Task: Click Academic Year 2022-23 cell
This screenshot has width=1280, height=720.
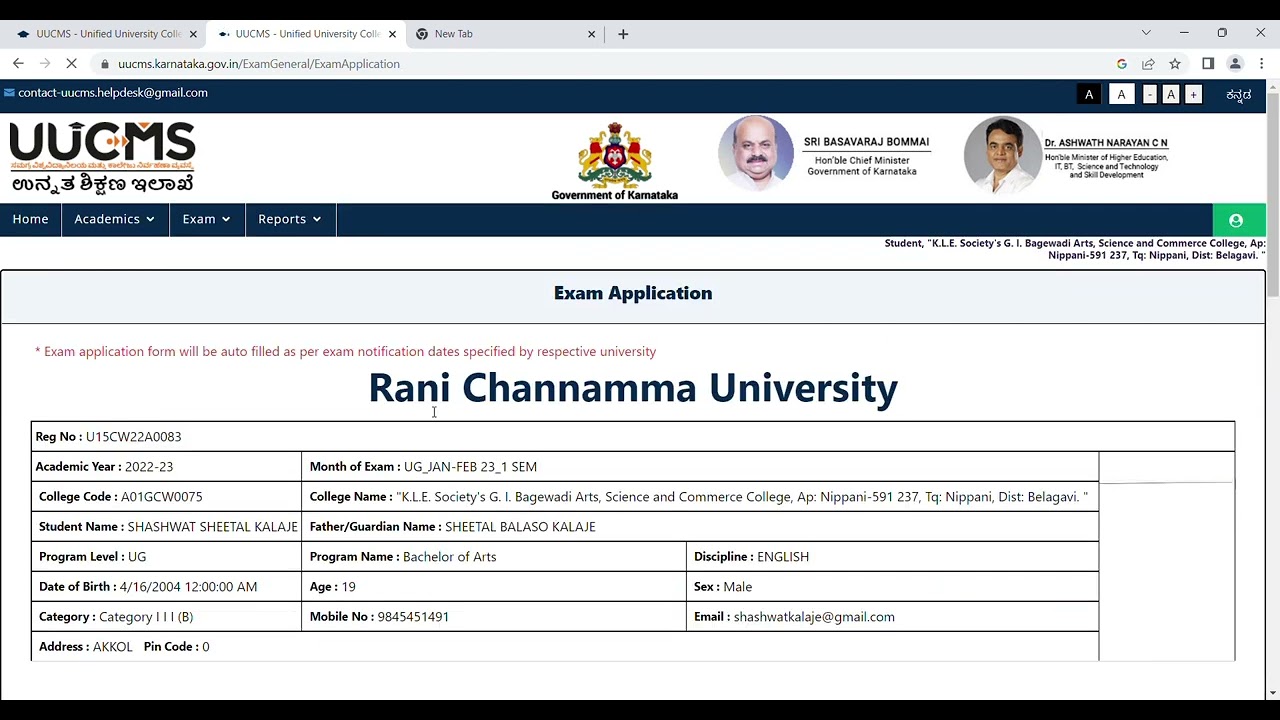Action: (x=166, y=467)
